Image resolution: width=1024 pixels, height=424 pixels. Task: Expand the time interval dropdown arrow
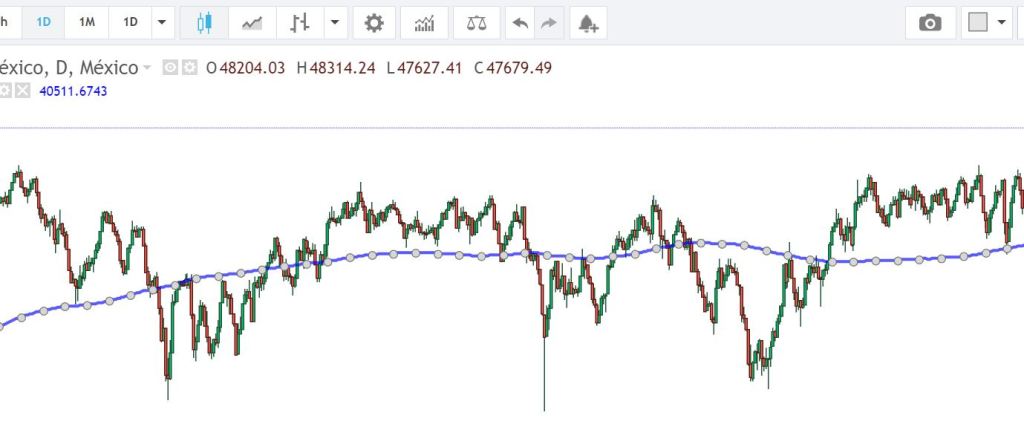[x=161, y=22]
